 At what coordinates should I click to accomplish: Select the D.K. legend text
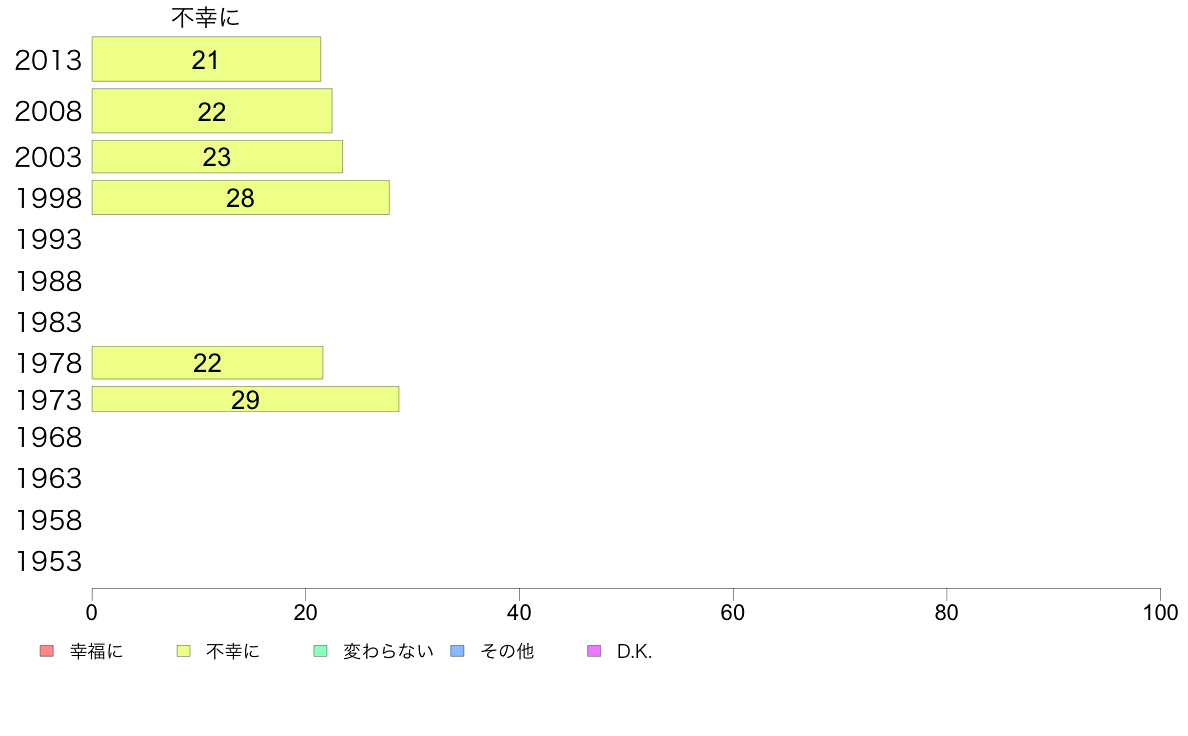pos(634,651)
